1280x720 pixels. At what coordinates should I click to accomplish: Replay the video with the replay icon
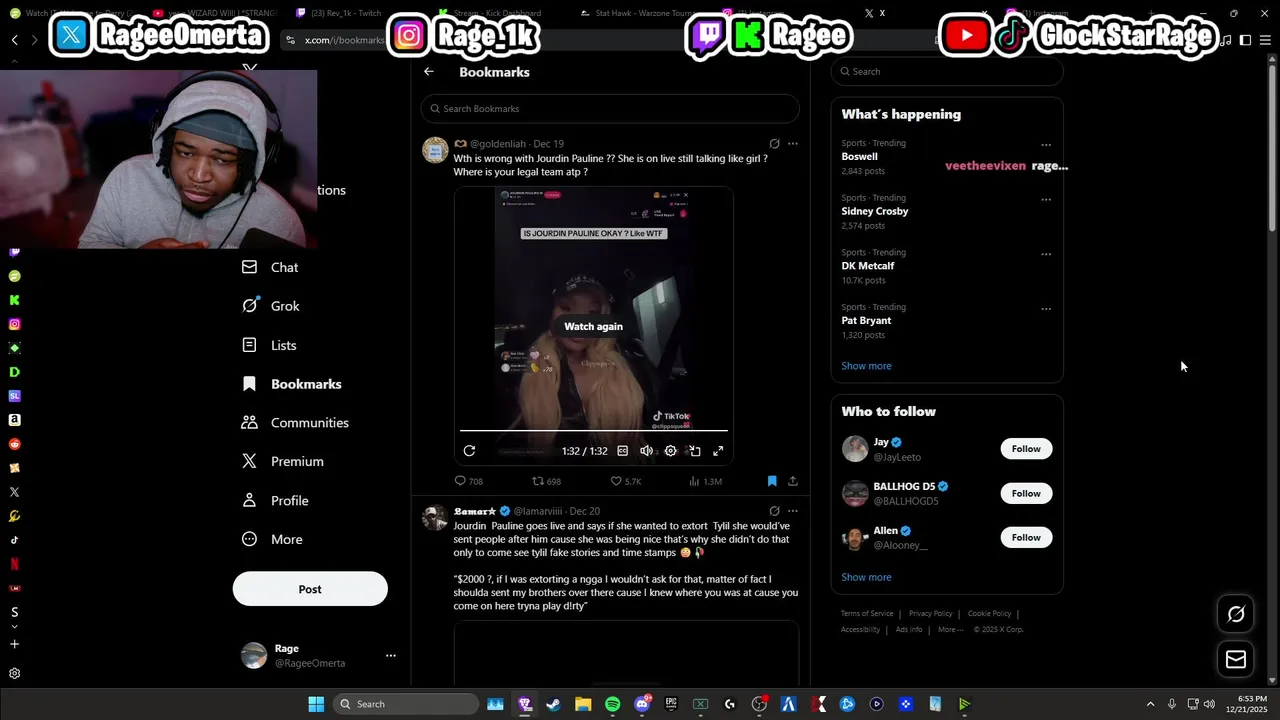coord(469,451)
